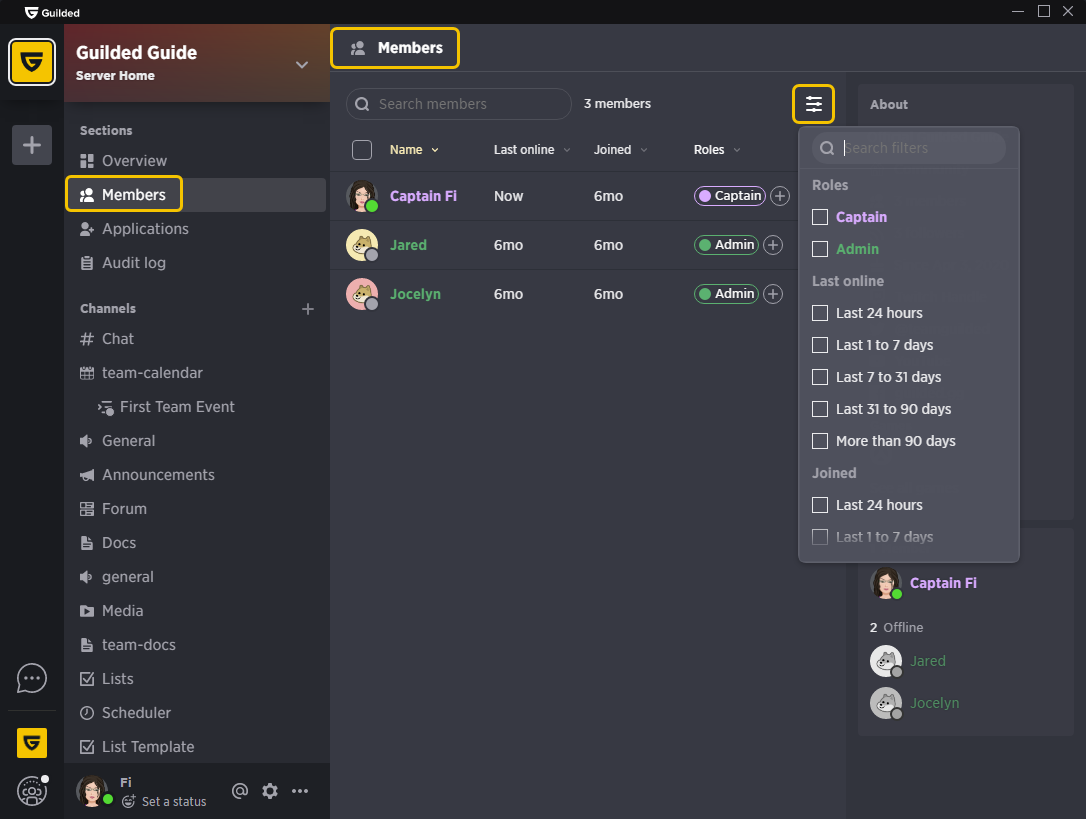This screenshot has height=819, width=1086.
Task: Open user settings gear icon
Action: (x=270, y=791)
